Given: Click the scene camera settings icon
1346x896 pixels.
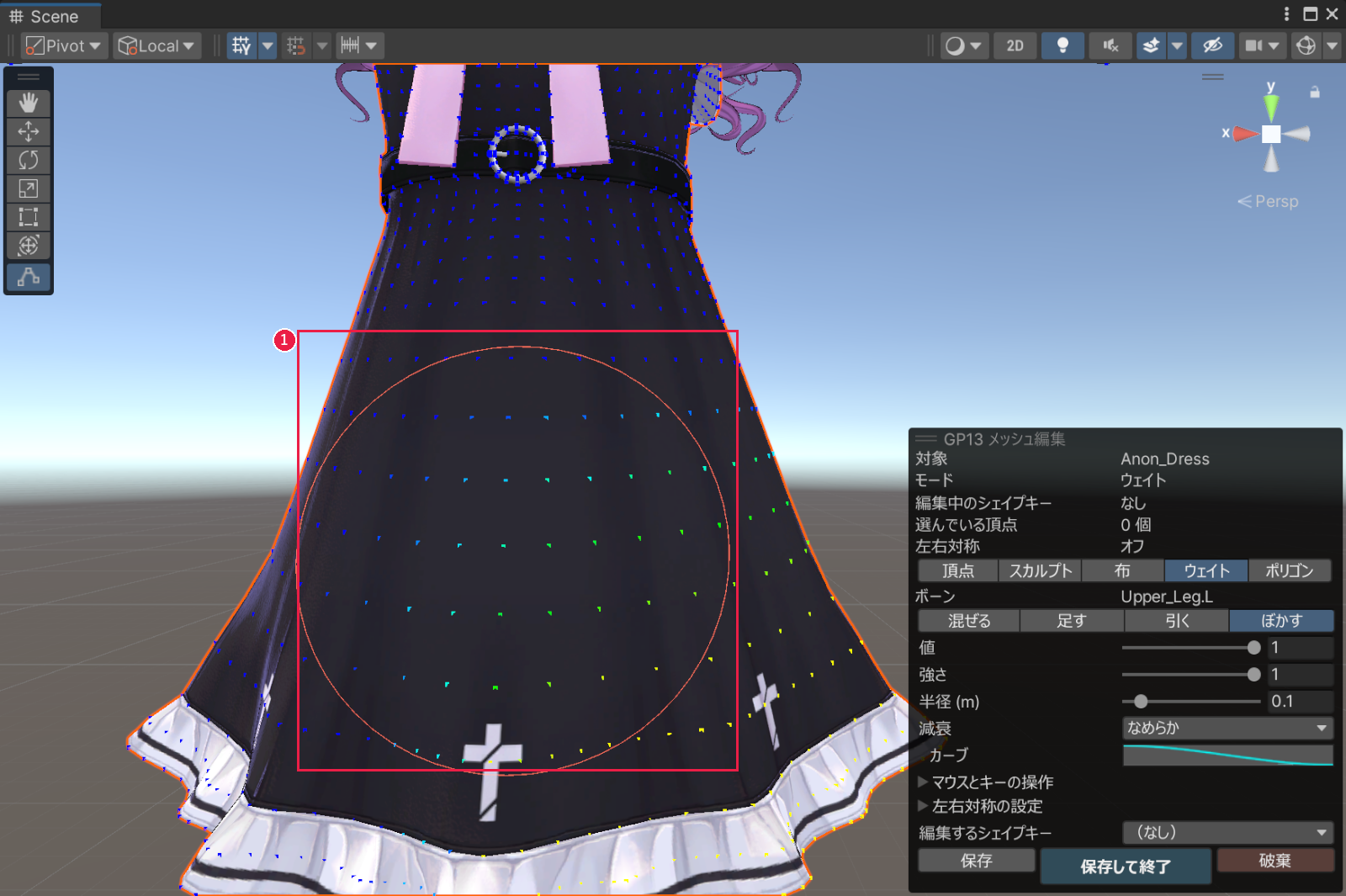Looking at the screenshot, I should (x=1254, y=45).
